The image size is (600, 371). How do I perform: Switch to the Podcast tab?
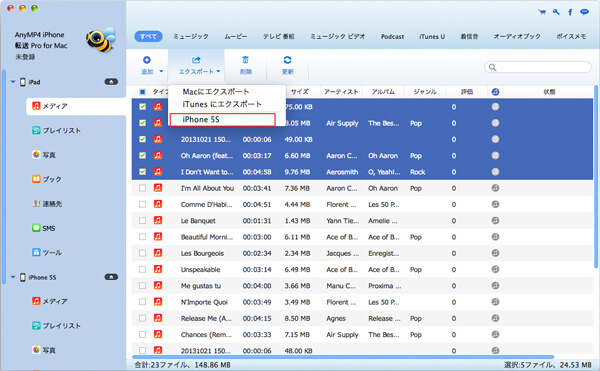(392, 37)
